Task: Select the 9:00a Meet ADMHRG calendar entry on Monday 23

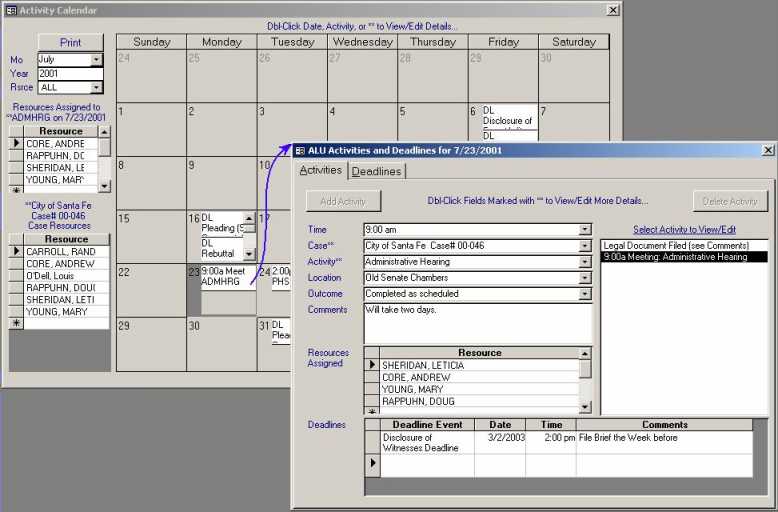Action: (x=222, y=277)
